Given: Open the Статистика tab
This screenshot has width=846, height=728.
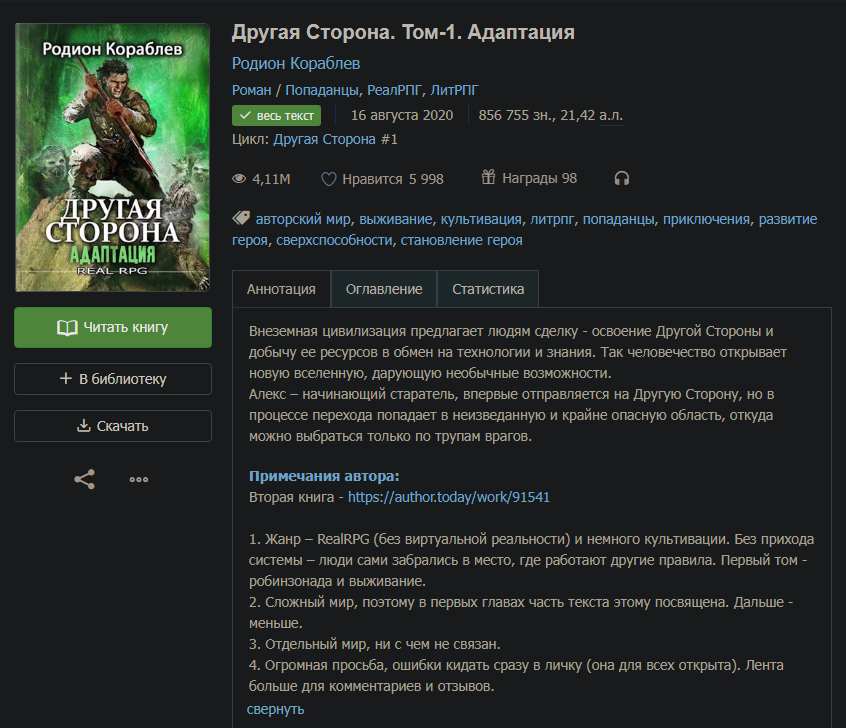Looking at the screenshot, I should point(488,289).
